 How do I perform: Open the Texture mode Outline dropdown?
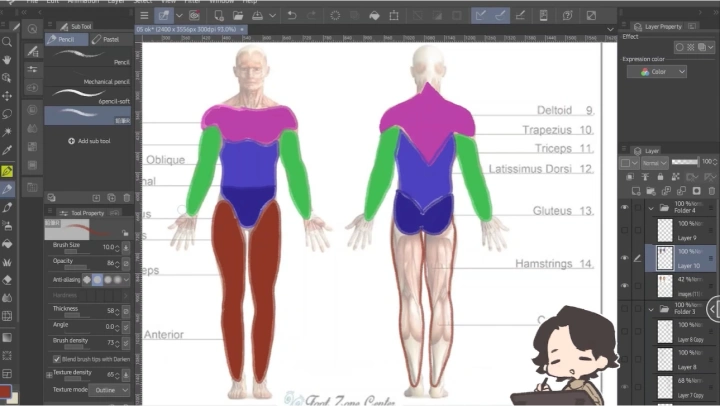[109, 390]
